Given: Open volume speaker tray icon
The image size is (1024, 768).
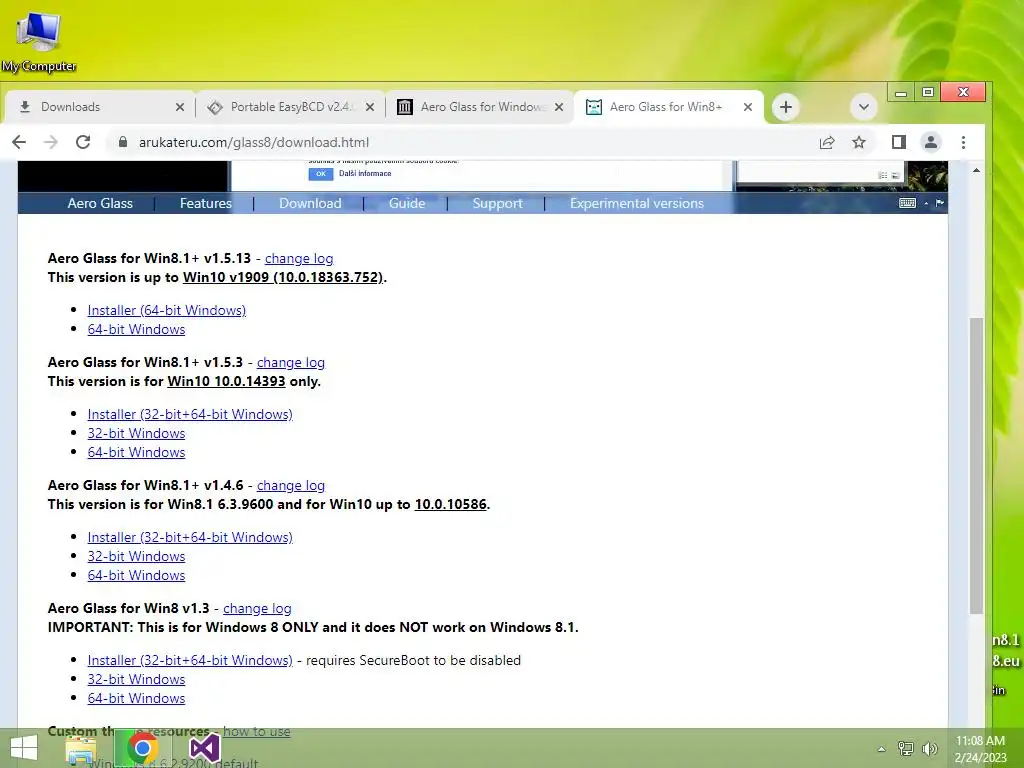Looking at the screenshot, I should pyautogui.click(x=929, y=748).
